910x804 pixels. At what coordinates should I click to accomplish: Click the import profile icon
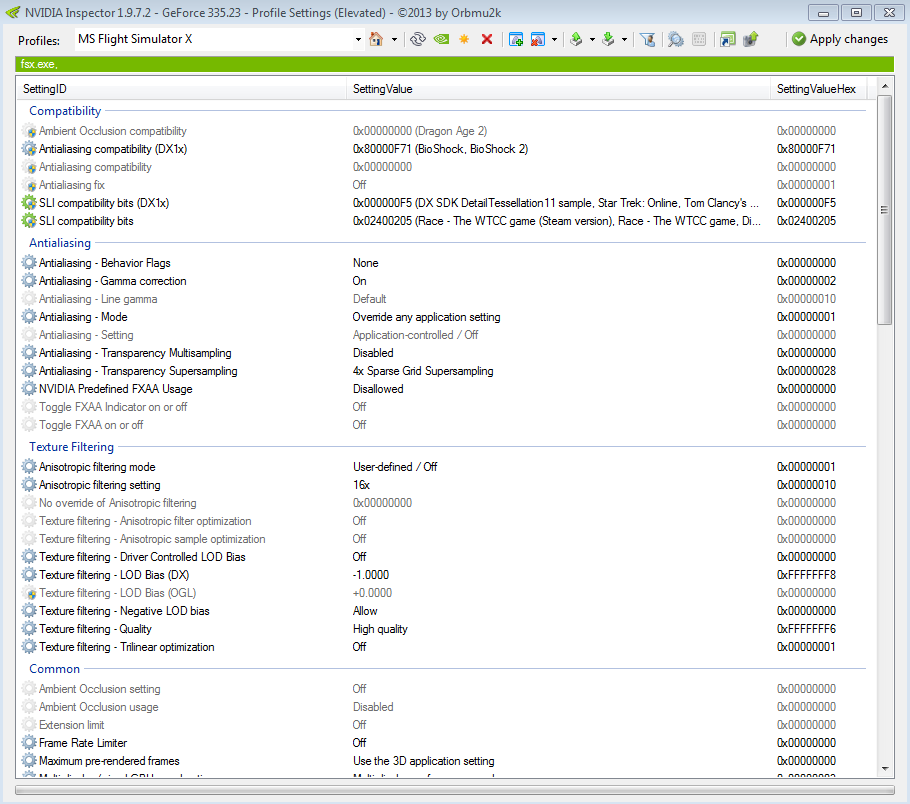(608, 39)
